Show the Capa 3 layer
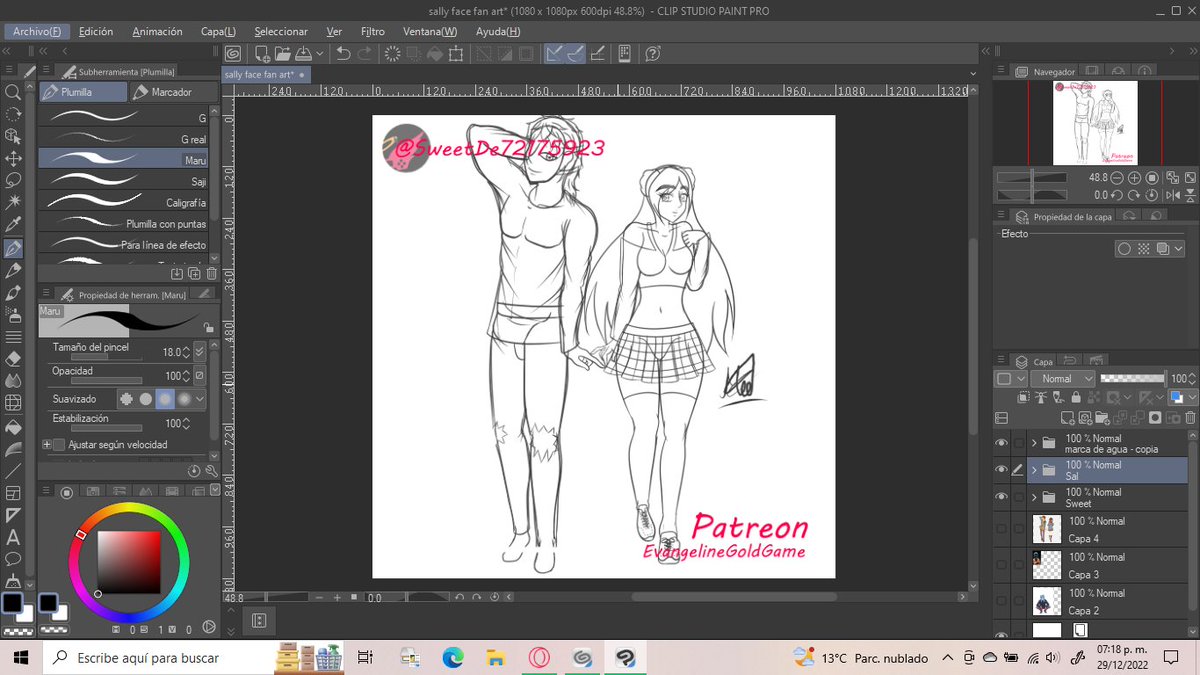 (x=1002, y=564)
